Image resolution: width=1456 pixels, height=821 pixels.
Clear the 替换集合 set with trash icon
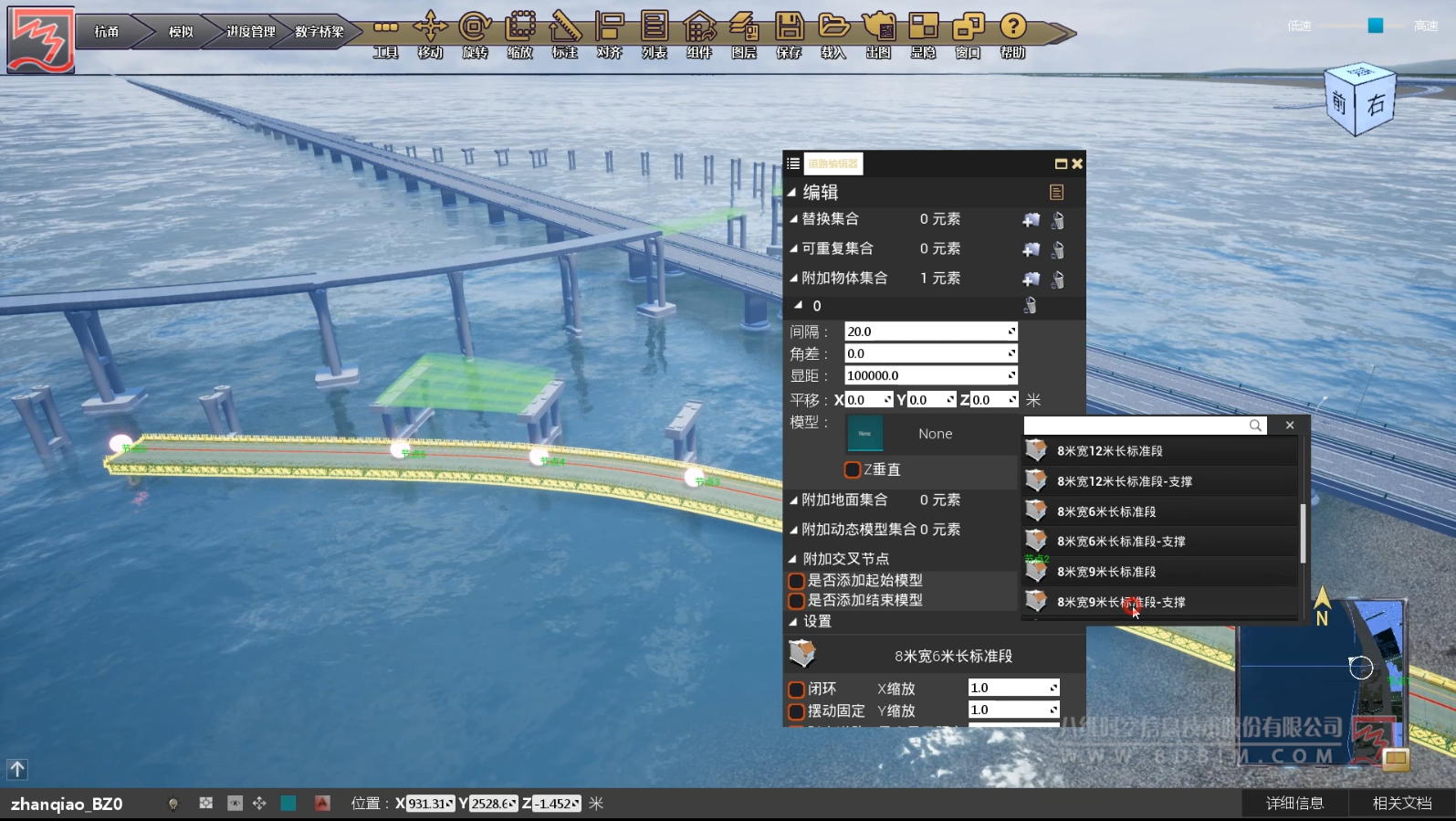1058,219
